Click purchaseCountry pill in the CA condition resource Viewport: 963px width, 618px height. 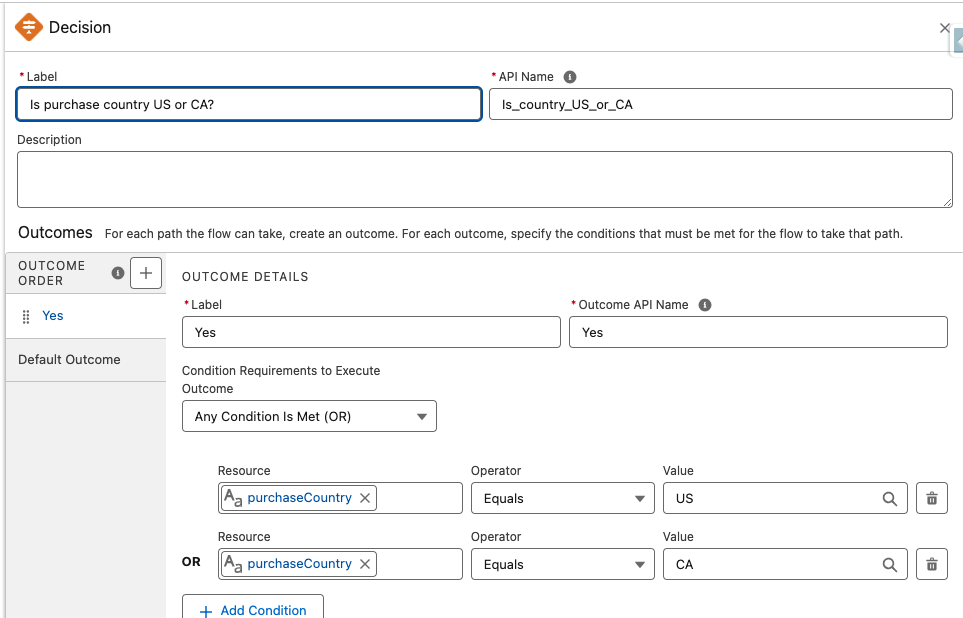click(x=299, y=563)
